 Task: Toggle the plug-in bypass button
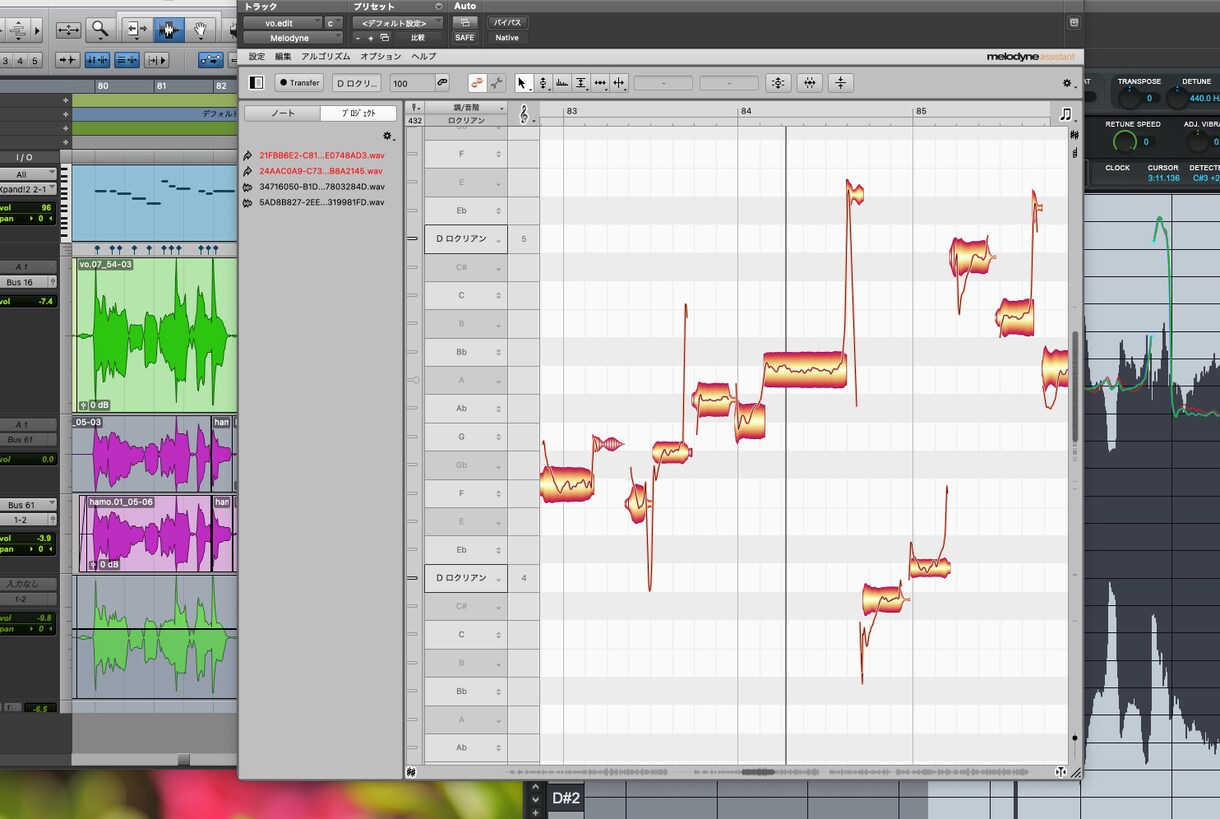tap(508, 22)
